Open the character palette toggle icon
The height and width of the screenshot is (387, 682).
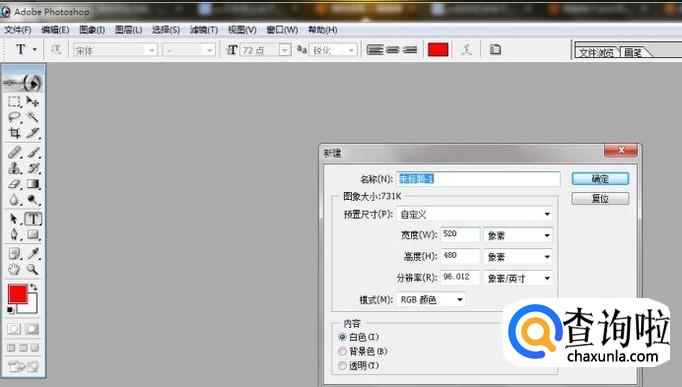point(495,50)
